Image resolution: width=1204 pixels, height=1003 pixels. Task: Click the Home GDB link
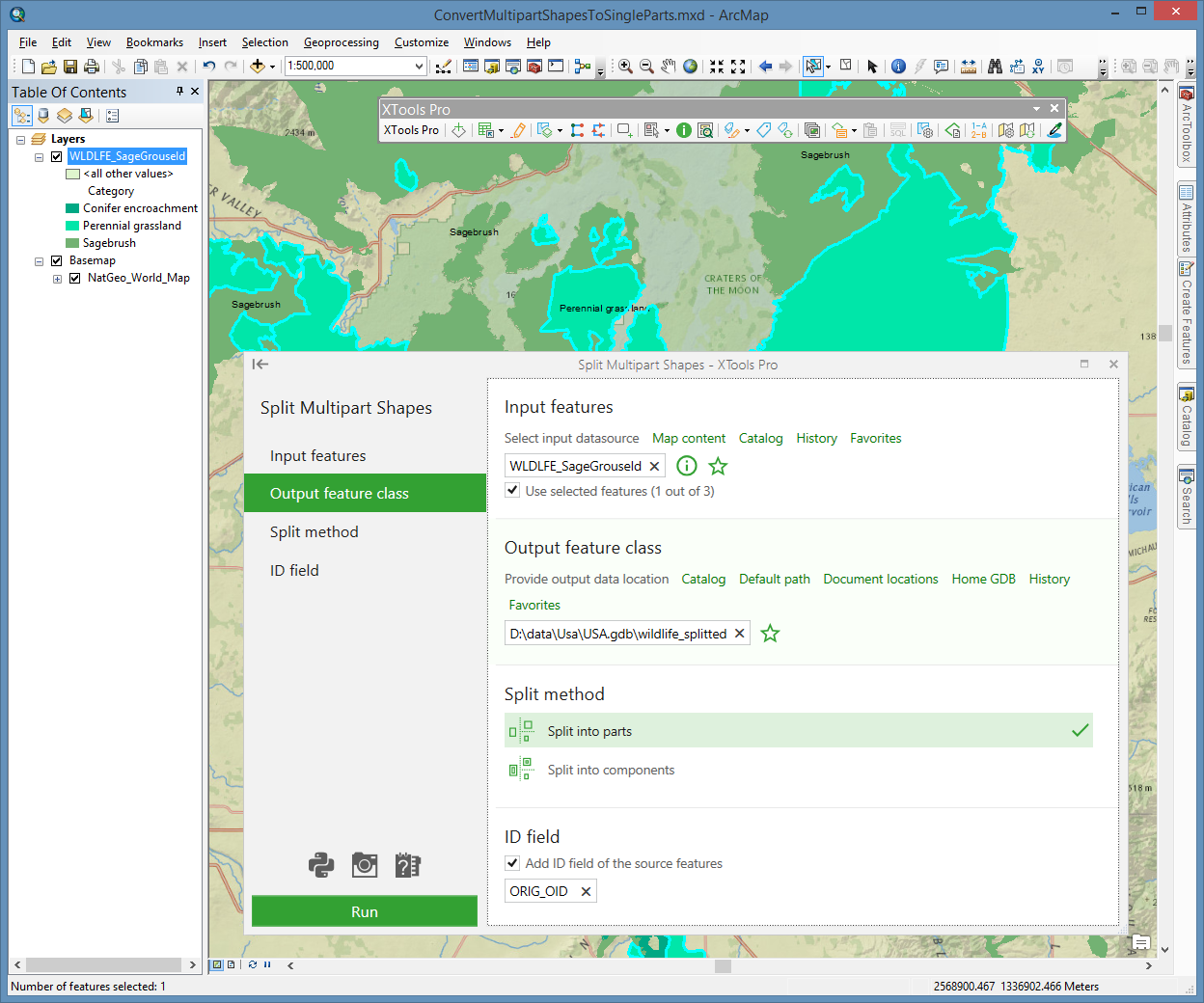click(x=983, y=579)
